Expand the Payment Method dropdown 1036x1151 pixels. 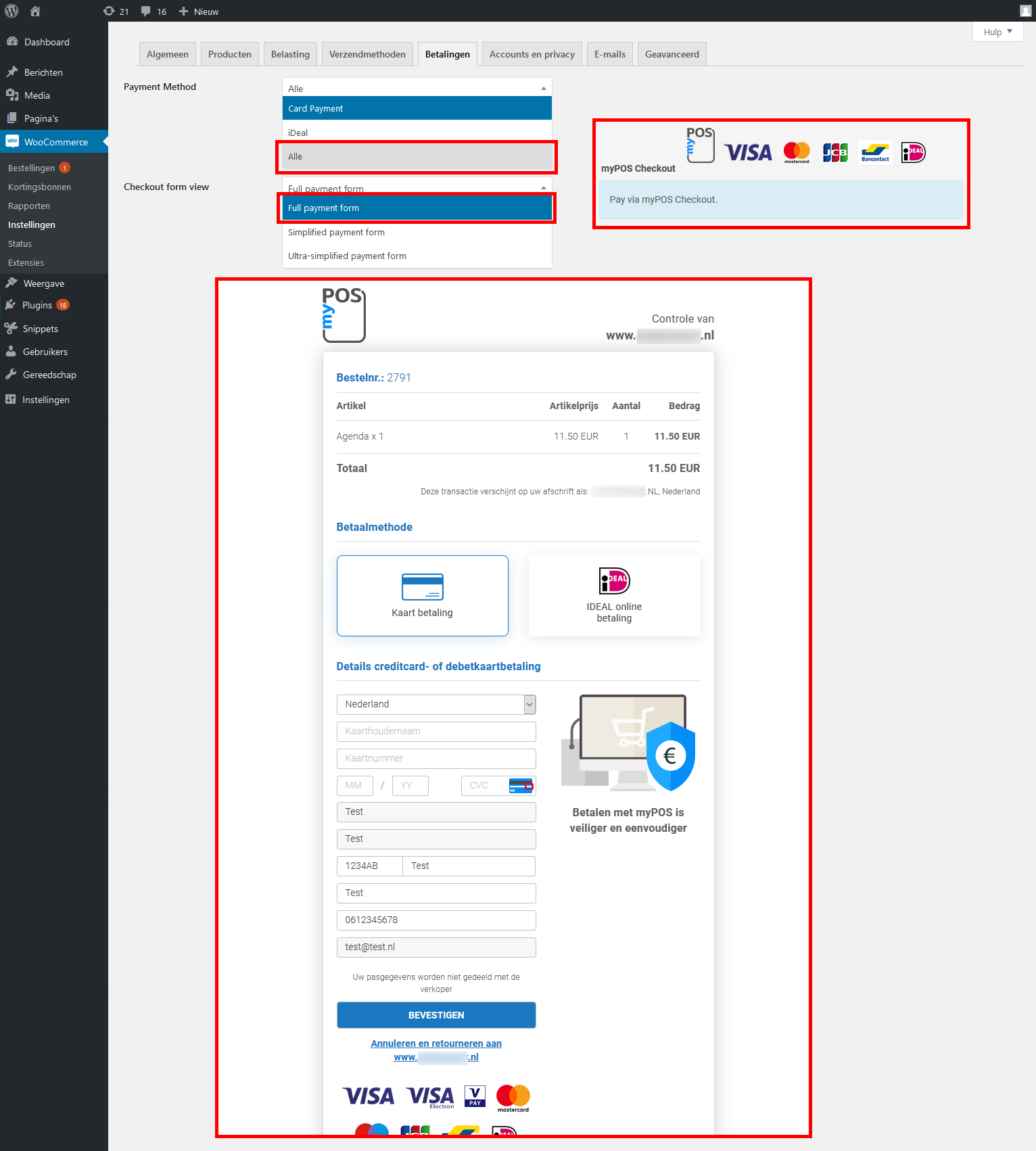point(417,88)
